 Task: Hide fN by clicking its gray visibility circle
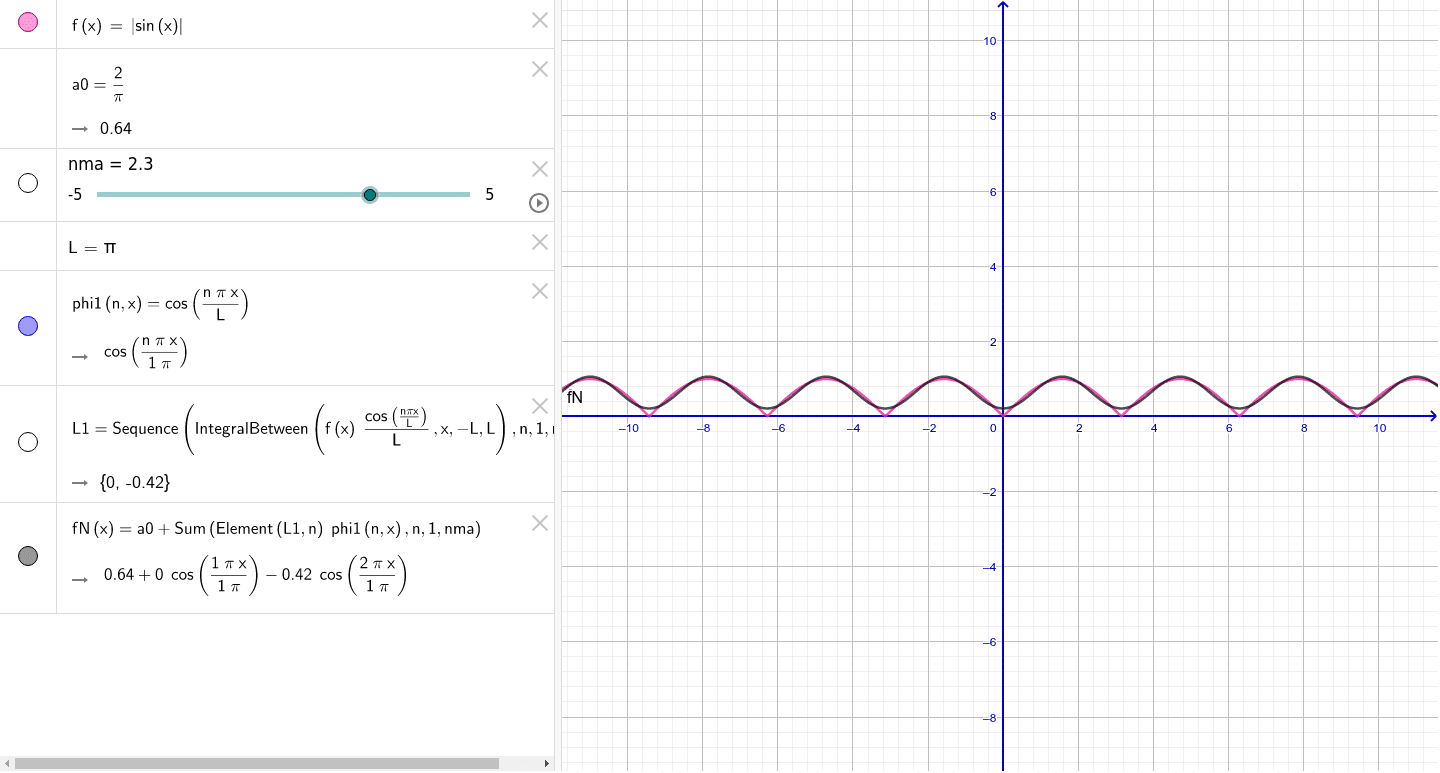pos(27,556)
